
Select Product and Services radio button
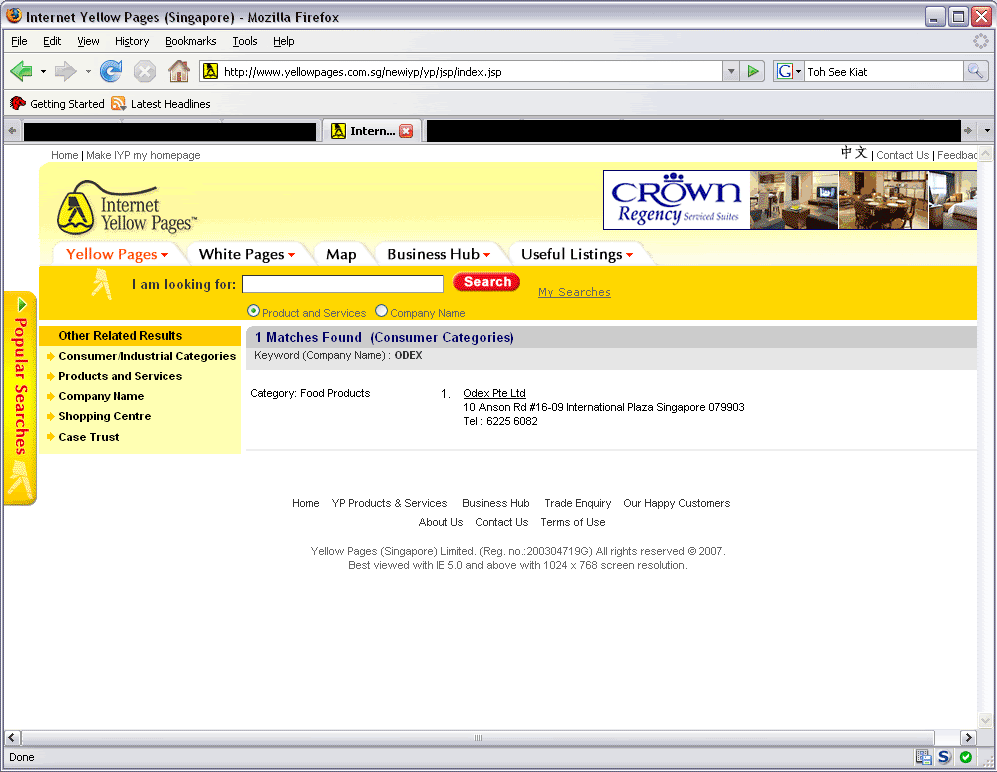click(x=253, y=311)
